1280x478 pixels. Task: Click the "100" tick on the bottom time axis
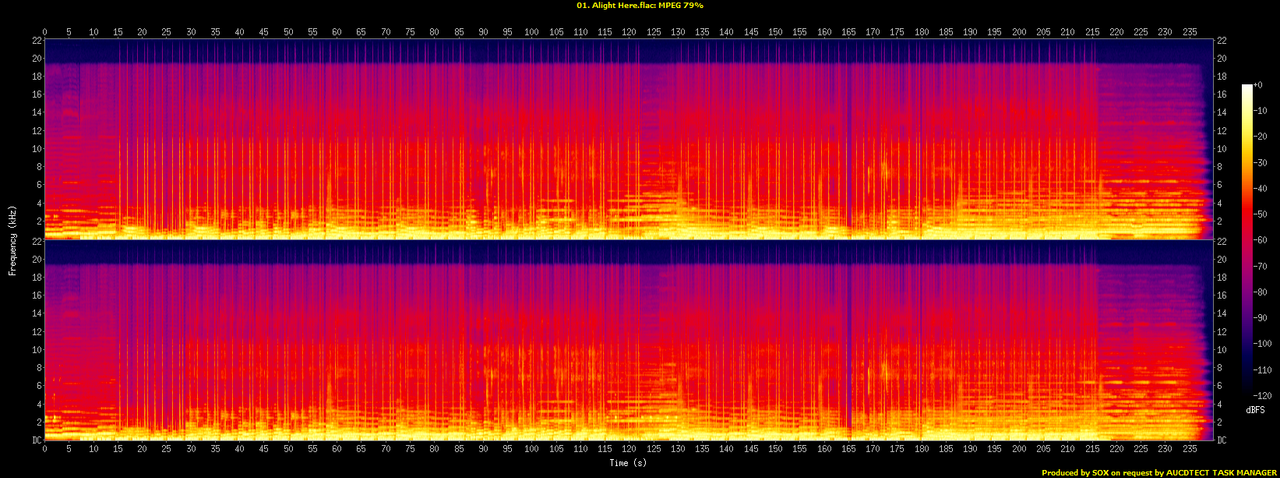point(532,450)
